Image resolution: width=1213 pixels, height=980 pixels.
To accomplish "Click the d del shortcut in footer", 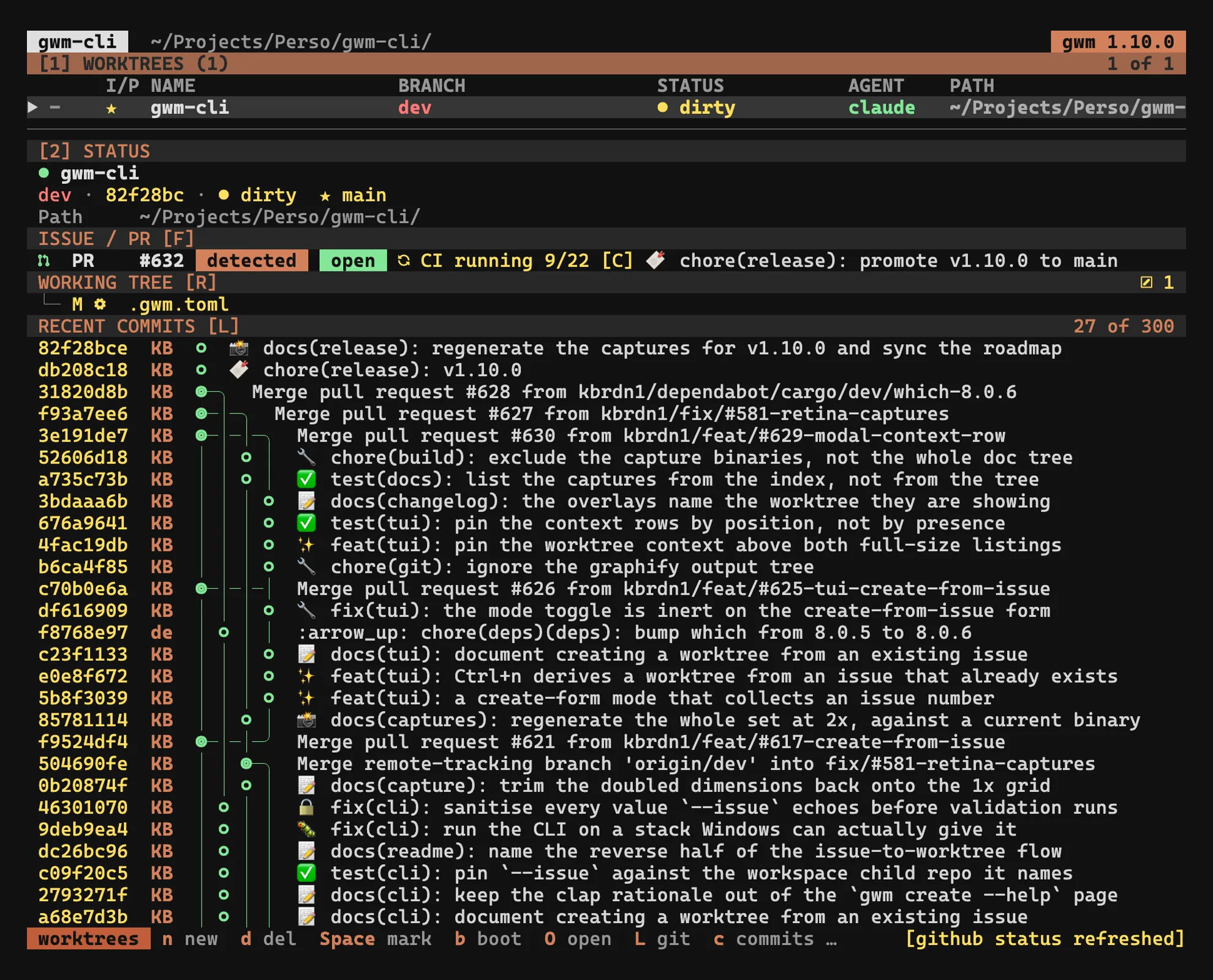I will click(x=268, y=939).
